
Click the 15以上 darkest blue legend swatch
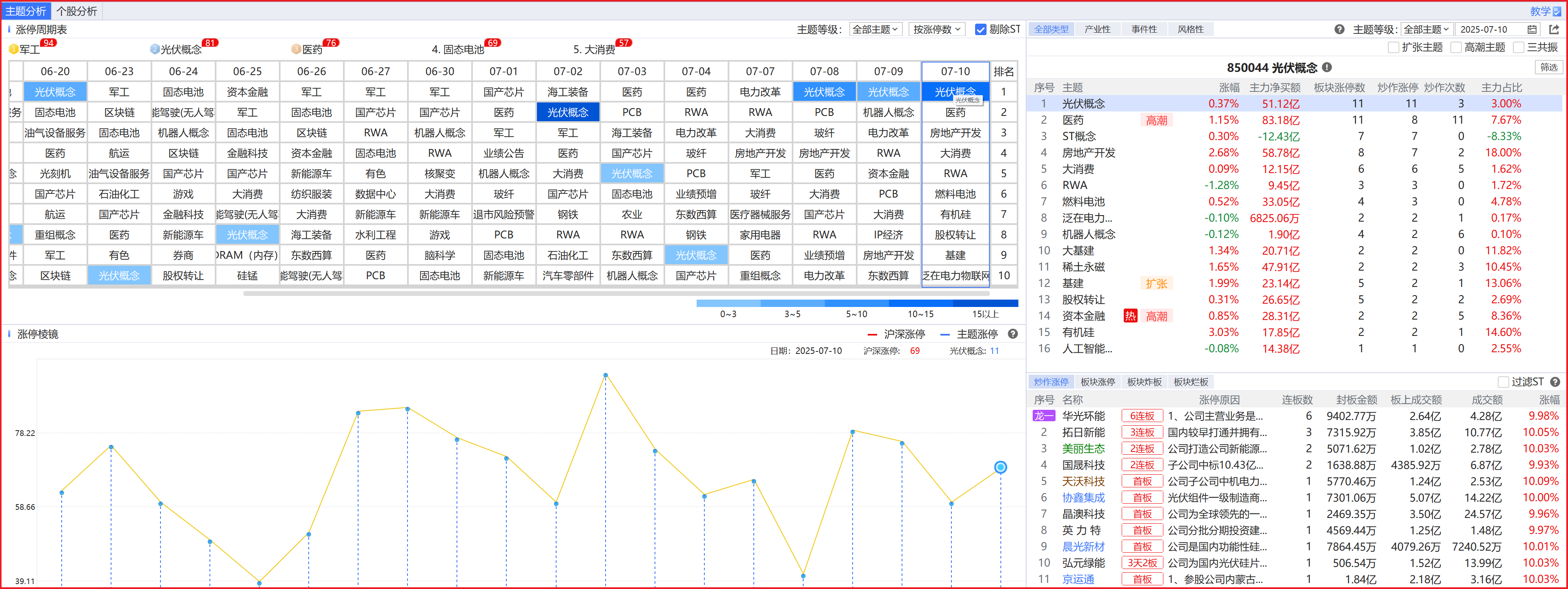tap(985, 303)
